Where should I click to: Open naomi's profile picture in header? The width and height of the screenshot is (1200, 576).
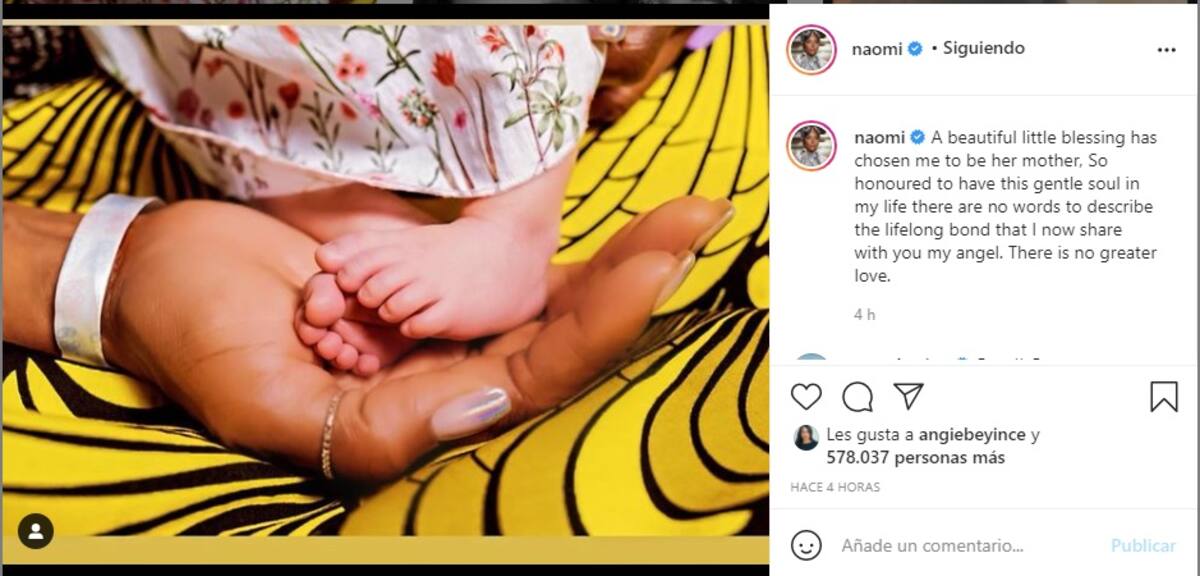click(811, 49)
